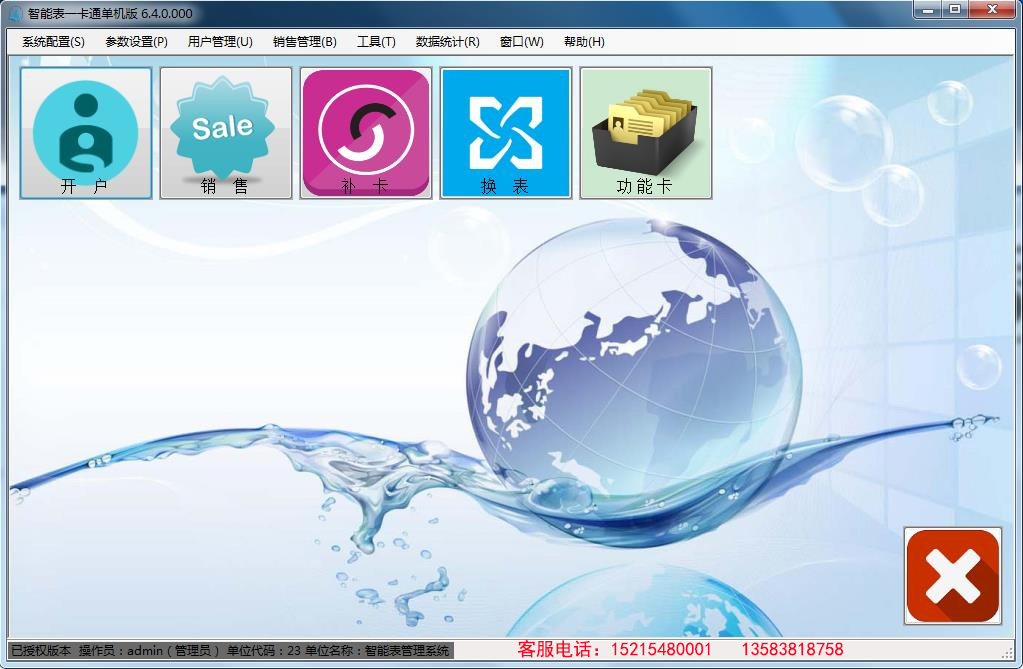Click the Sale 销售 badge icon
The width and height of the screenshot is (1023, 669).
(x=226, y=133)
